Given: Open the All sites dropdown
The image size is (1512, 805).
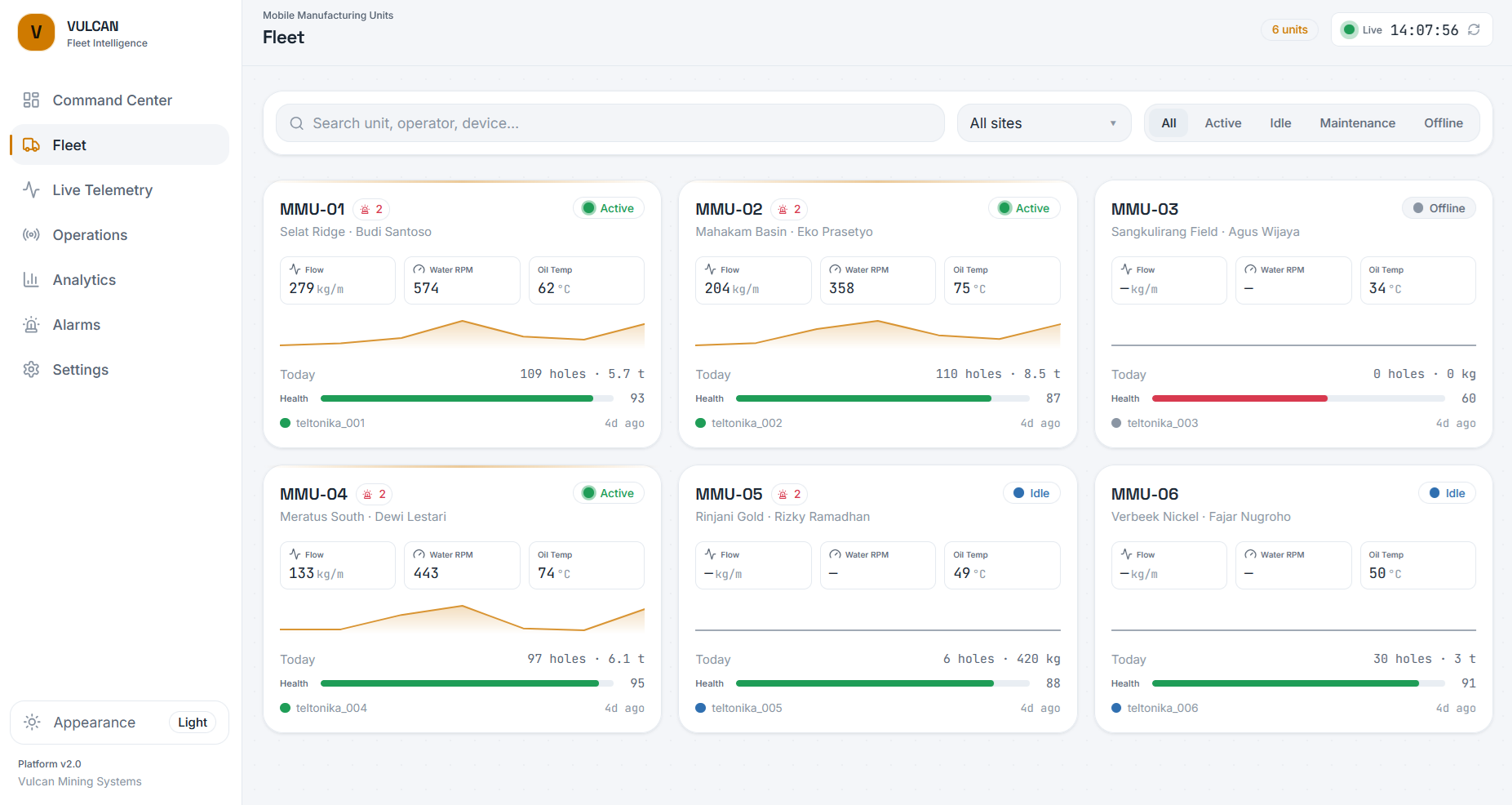Looking at the screenshot, I should pyautogui.click(x=1044, y=123).
